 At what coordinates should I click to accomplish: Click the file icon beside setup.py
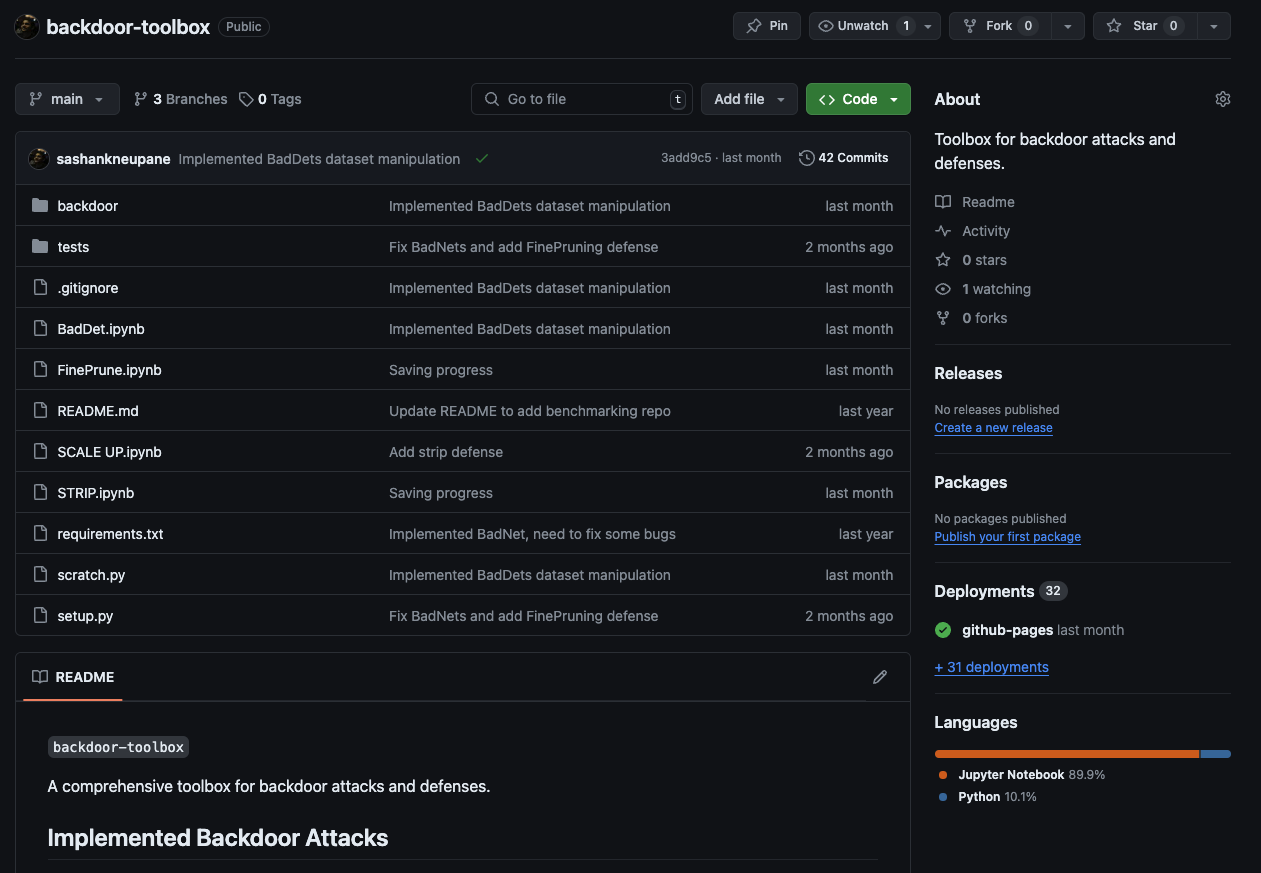(40, 615)
